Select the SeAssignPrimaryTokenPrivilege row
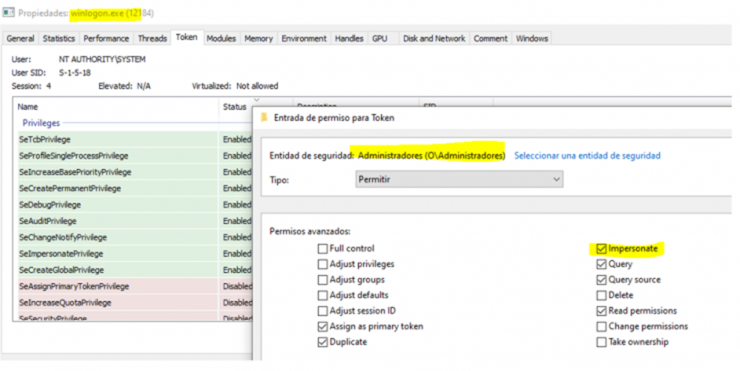740x371 pixels. (x=117, y=287)
